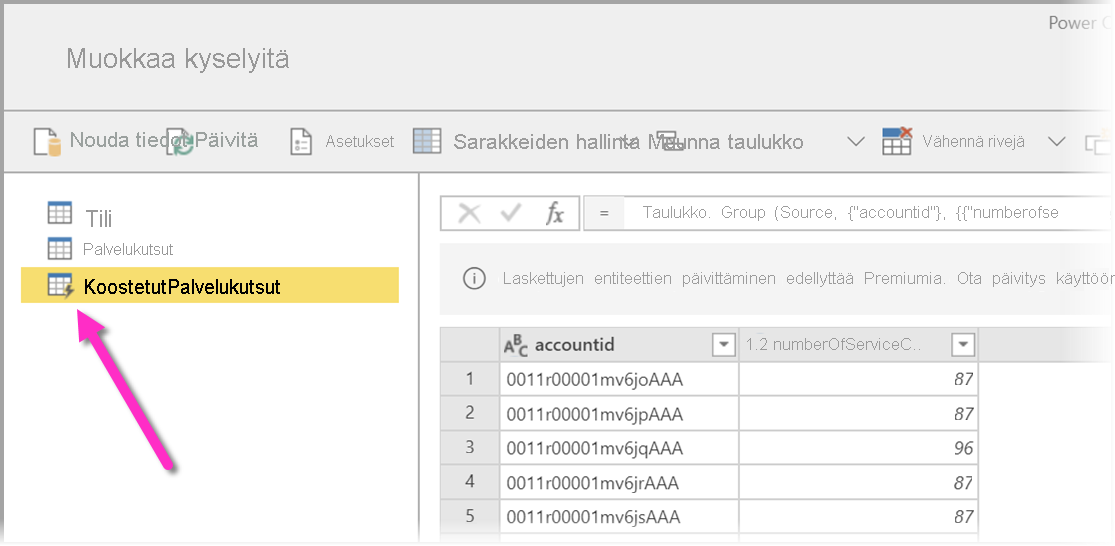Select row number 3 header
1115x546 pixels.
[x=469, y=447]
